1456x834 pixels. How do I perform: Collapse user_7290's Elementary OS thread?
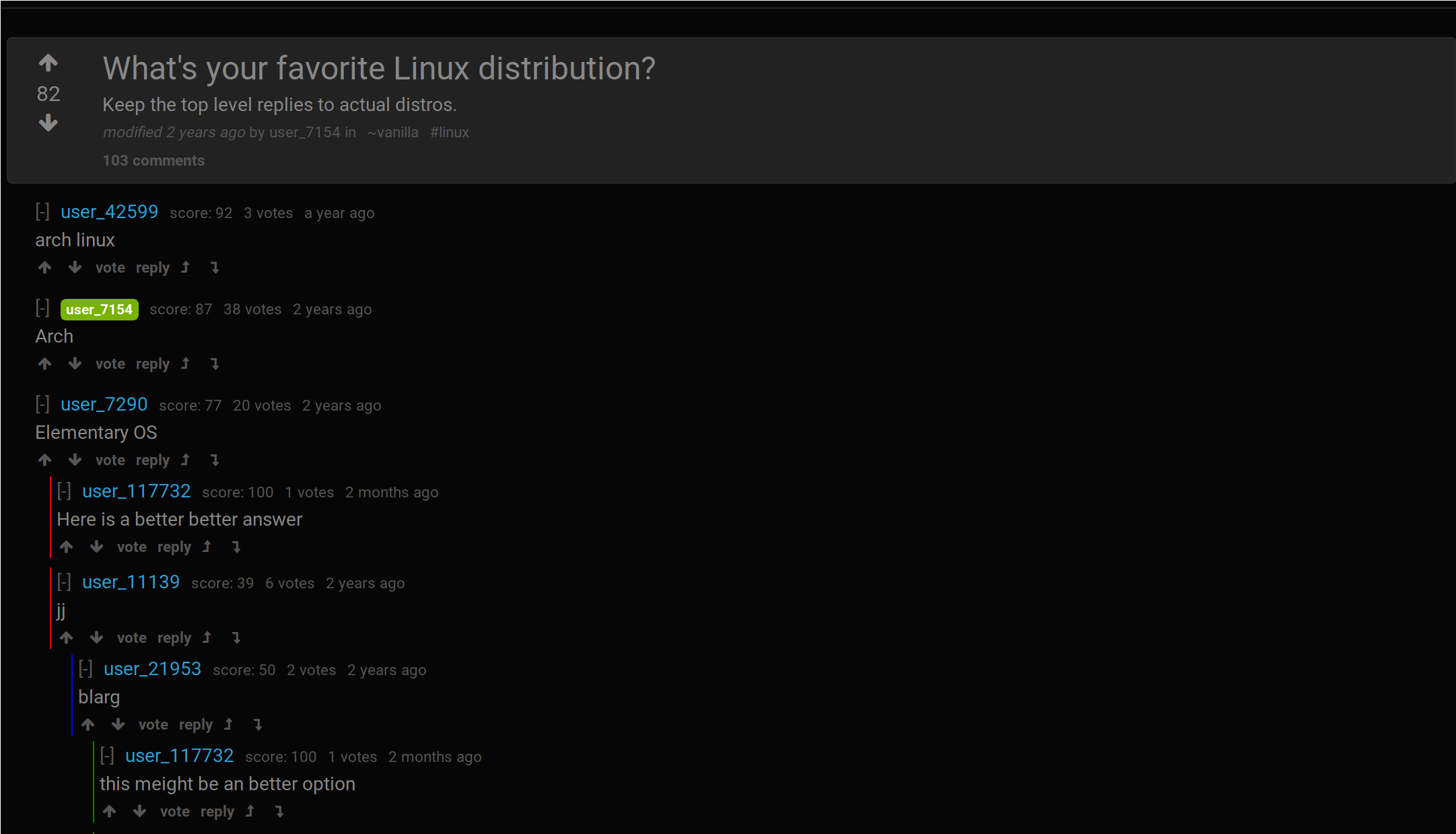[x=42, y=405]
